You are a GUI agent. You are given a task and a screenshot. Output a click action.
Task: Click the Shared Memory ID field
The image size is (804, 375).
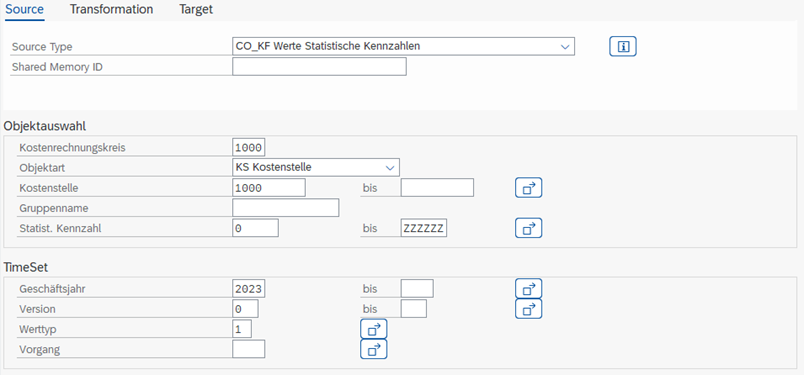(x=319, y=67)
